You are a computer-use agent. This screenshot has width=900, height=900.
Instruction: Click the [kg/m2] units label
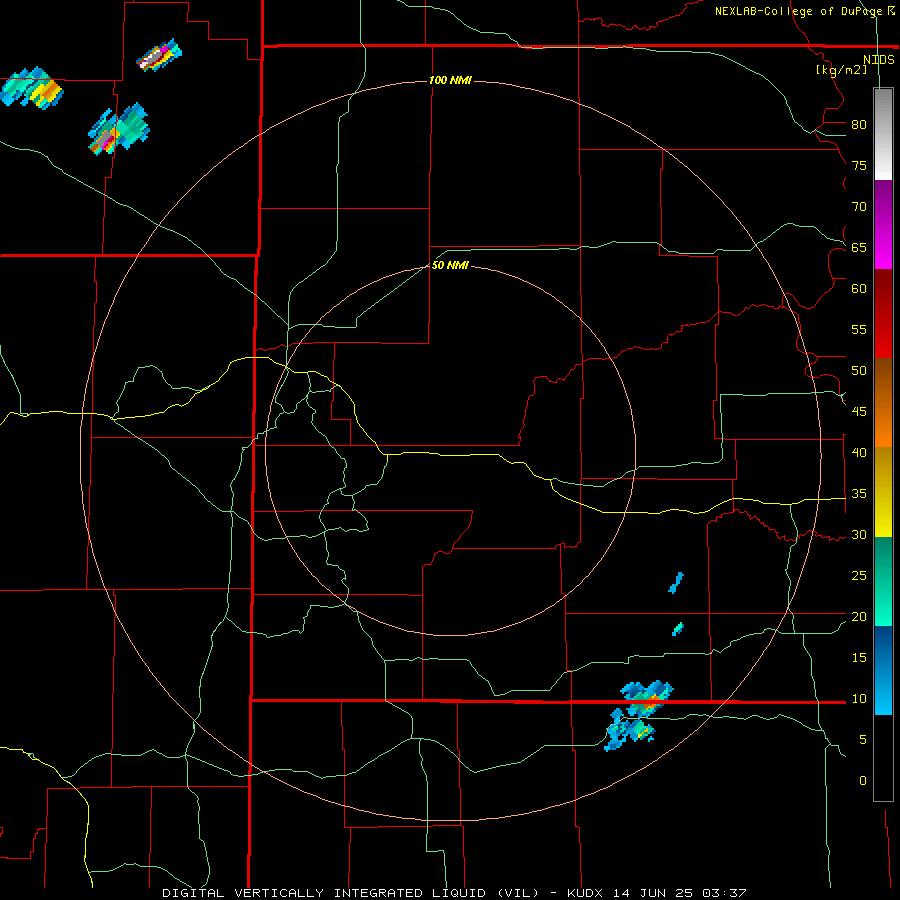click(x=841, y=70)
